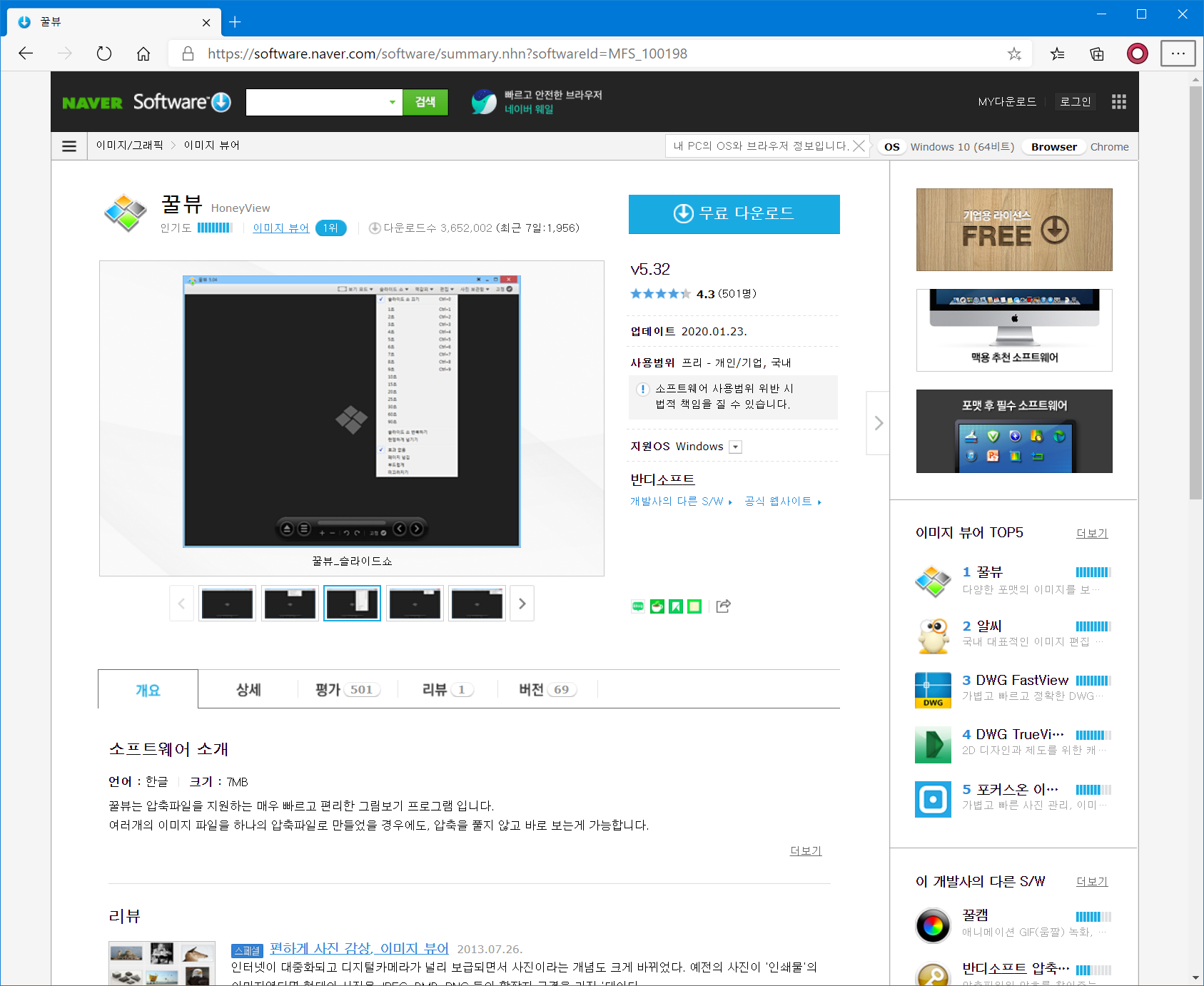Open the hamburger category menu

coord(69,146)
